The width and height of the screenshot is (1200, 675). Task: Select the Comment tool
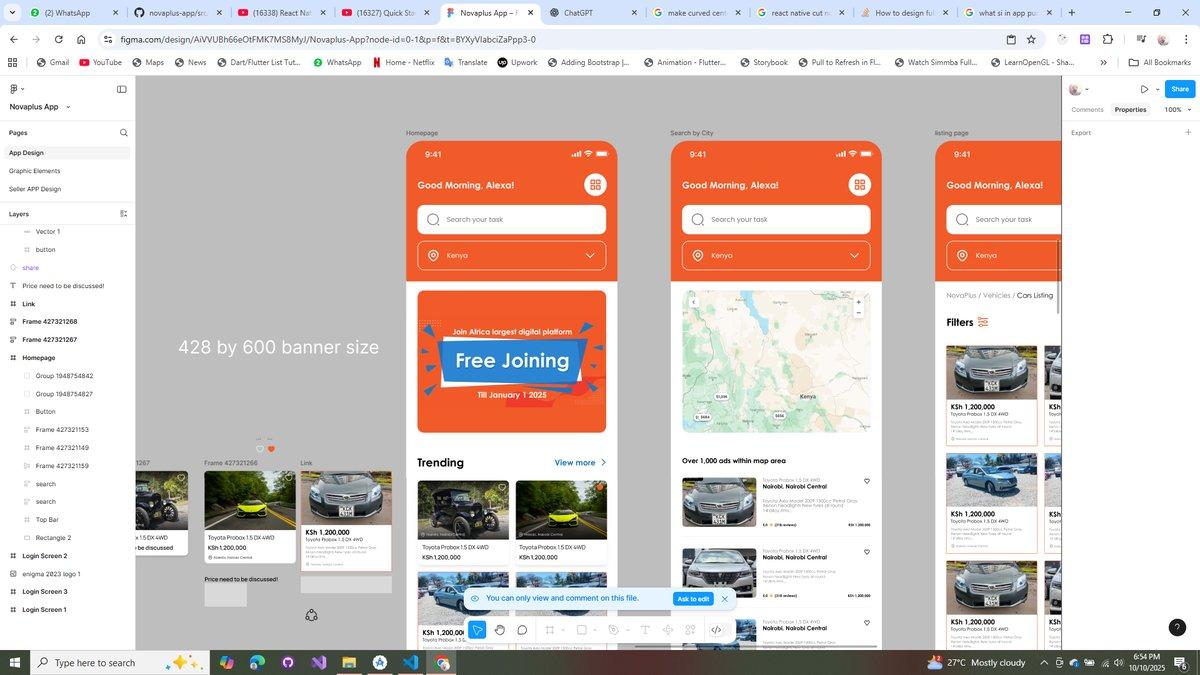coord(522,630)
